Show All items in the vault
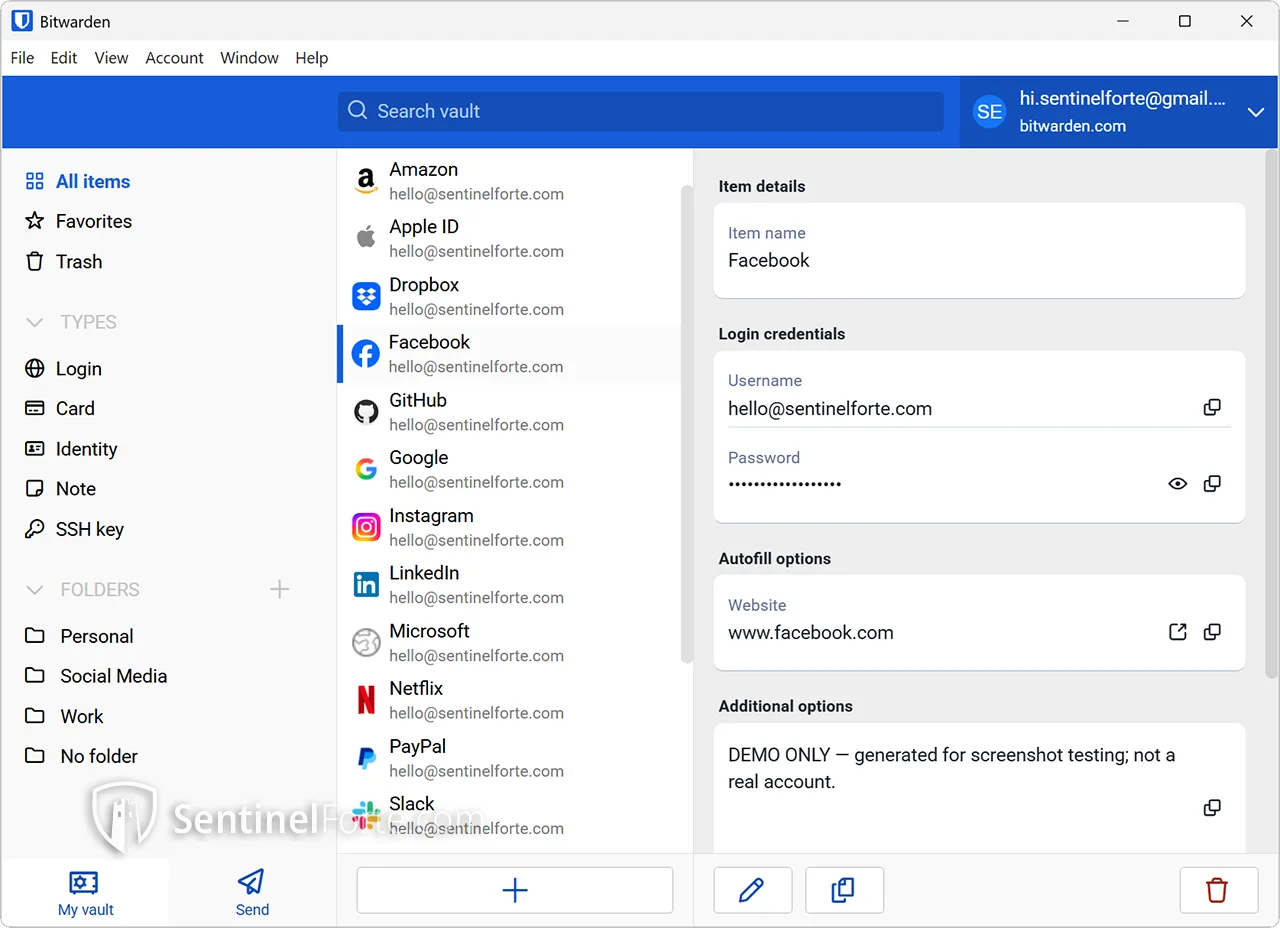The image size is (1280, 928). tap(78, 182)
